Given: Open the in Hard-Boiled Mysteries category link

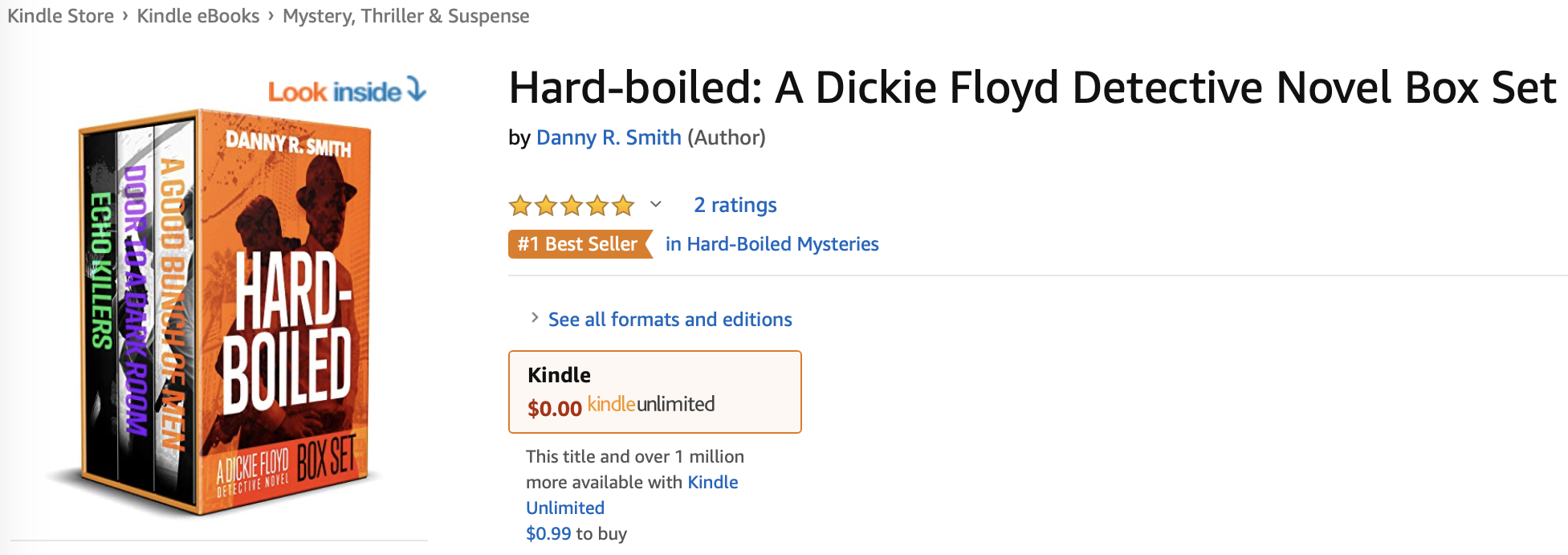Looking at the screenshot, I should pyautogui.click(x=772, y=244).
